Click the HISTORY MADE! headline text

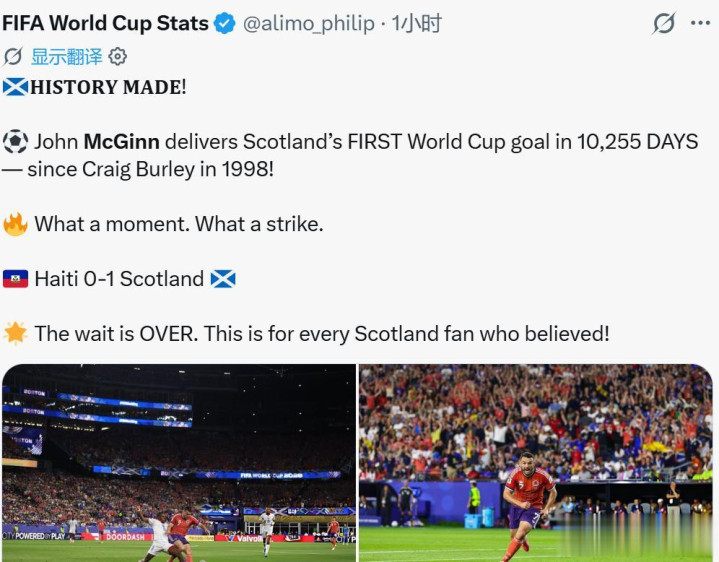tap(108, 87)
